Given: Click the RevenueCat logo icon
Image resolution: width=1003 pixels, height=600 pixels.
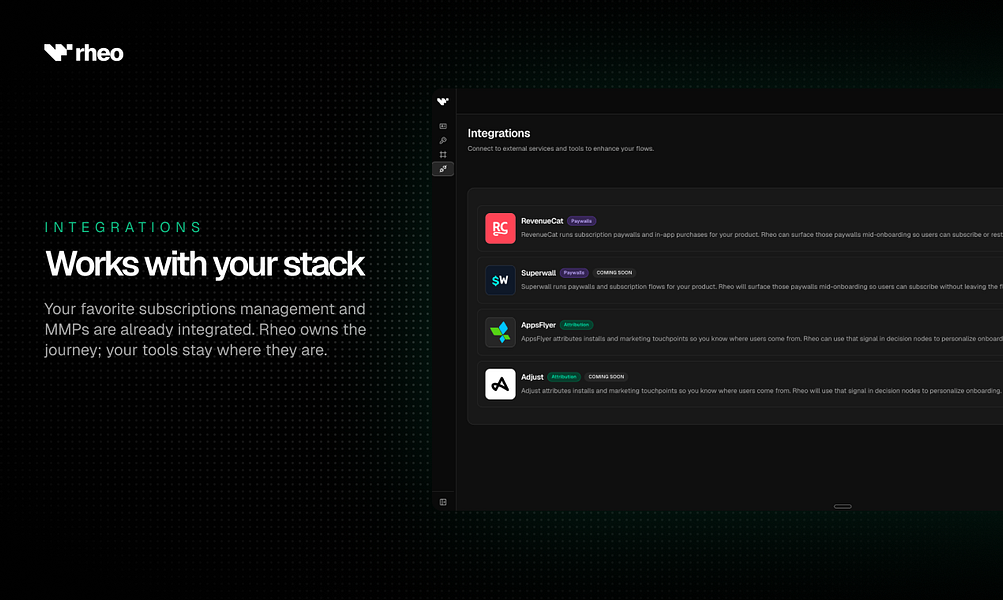Looking at the screenshot, I should (x=500, y=228).
